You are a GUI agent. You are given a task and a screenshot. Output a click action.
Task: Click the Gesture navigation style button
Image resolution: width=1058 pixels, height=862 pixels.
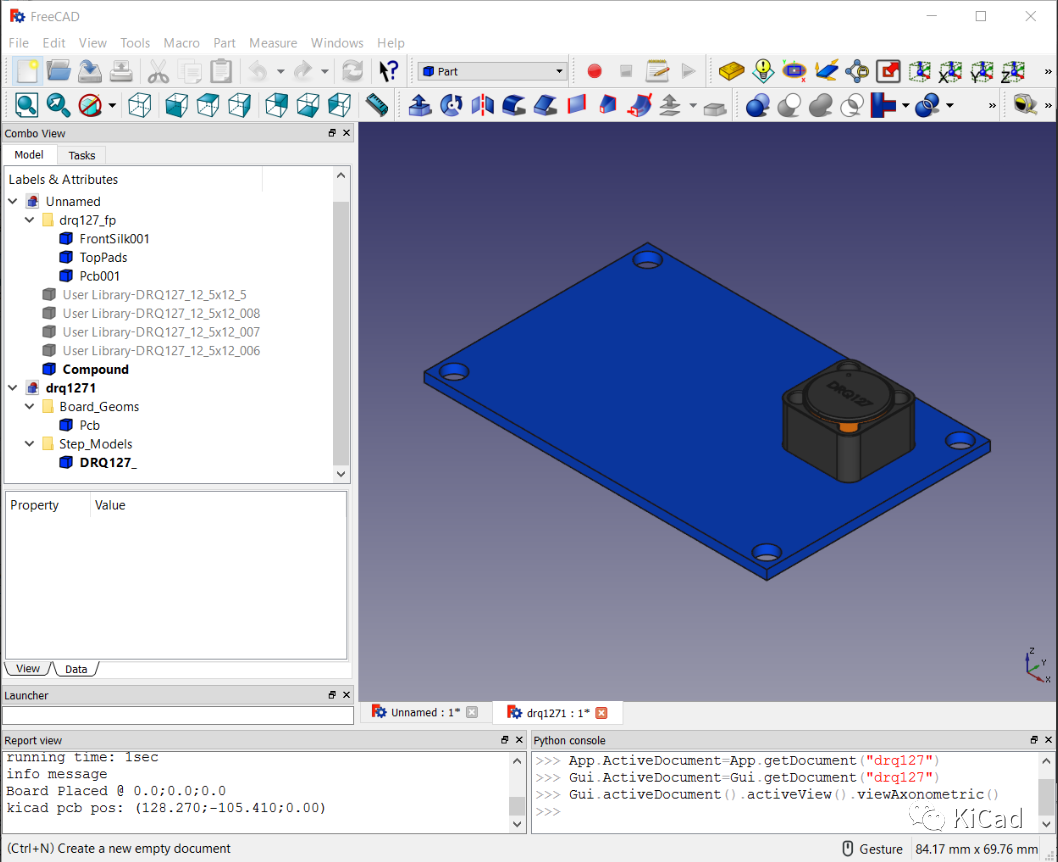click(x=873, y=849)
